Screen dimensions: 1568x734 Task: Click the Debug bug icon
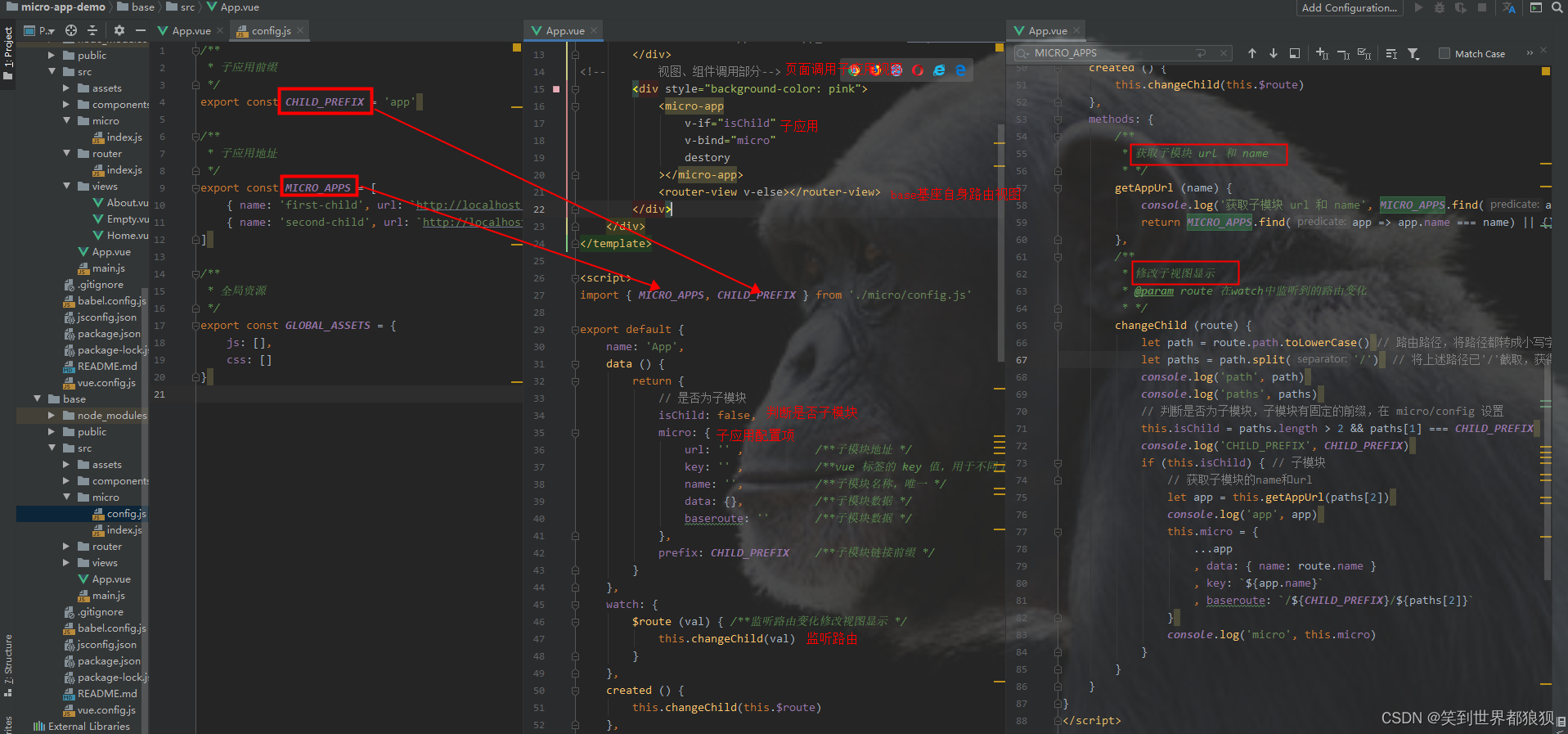[x=1440, y=7]
